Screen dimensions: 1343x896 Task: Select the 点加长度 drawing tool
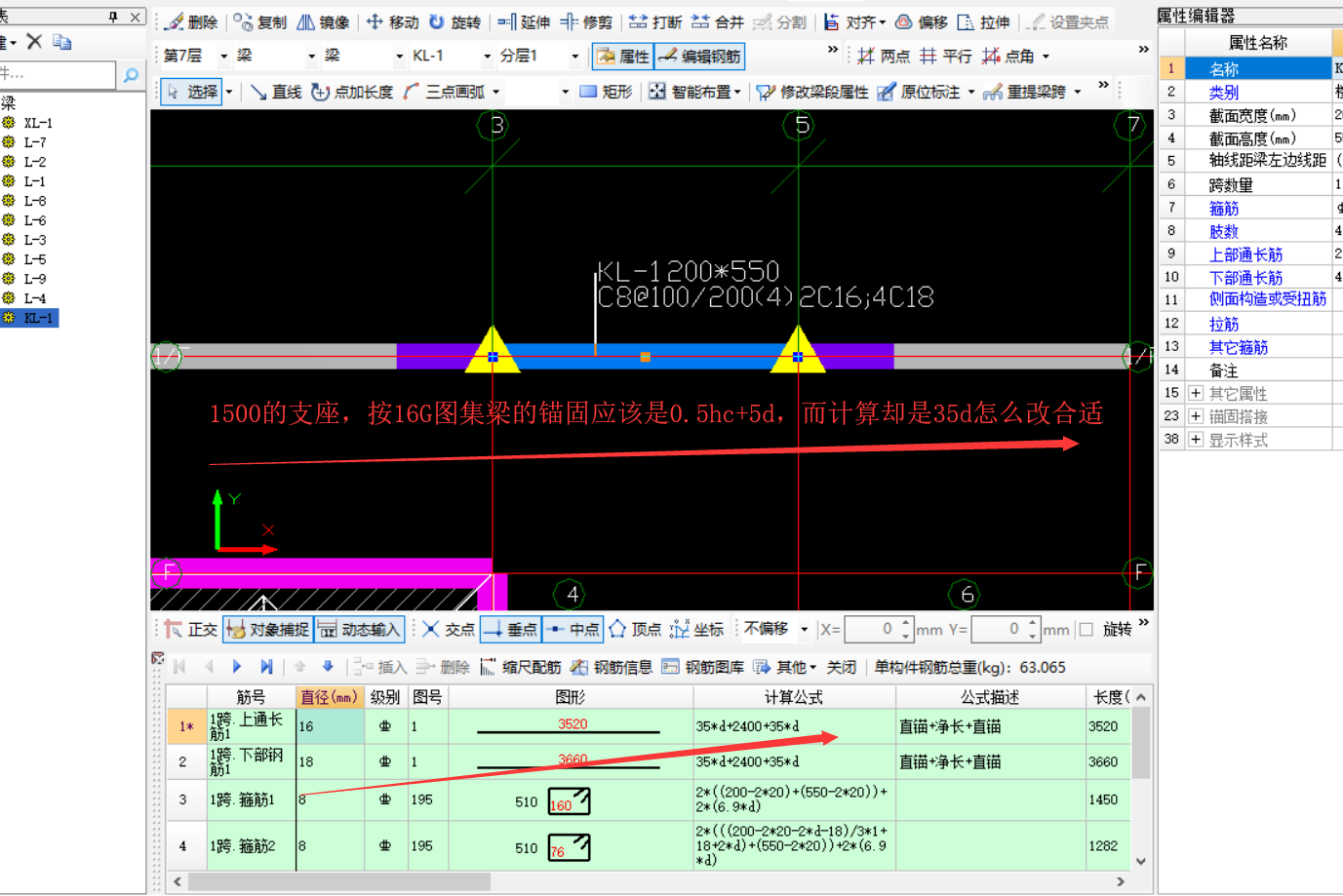click(x=352, y=92)
